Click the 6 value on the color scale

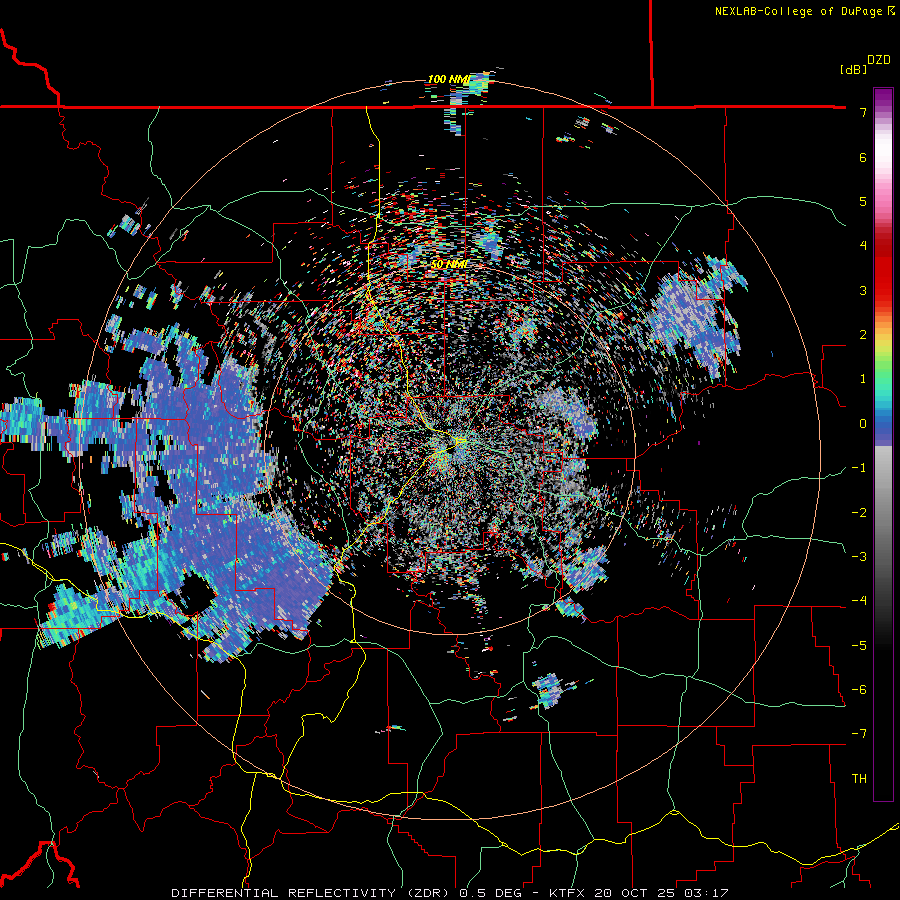[863, 157]
